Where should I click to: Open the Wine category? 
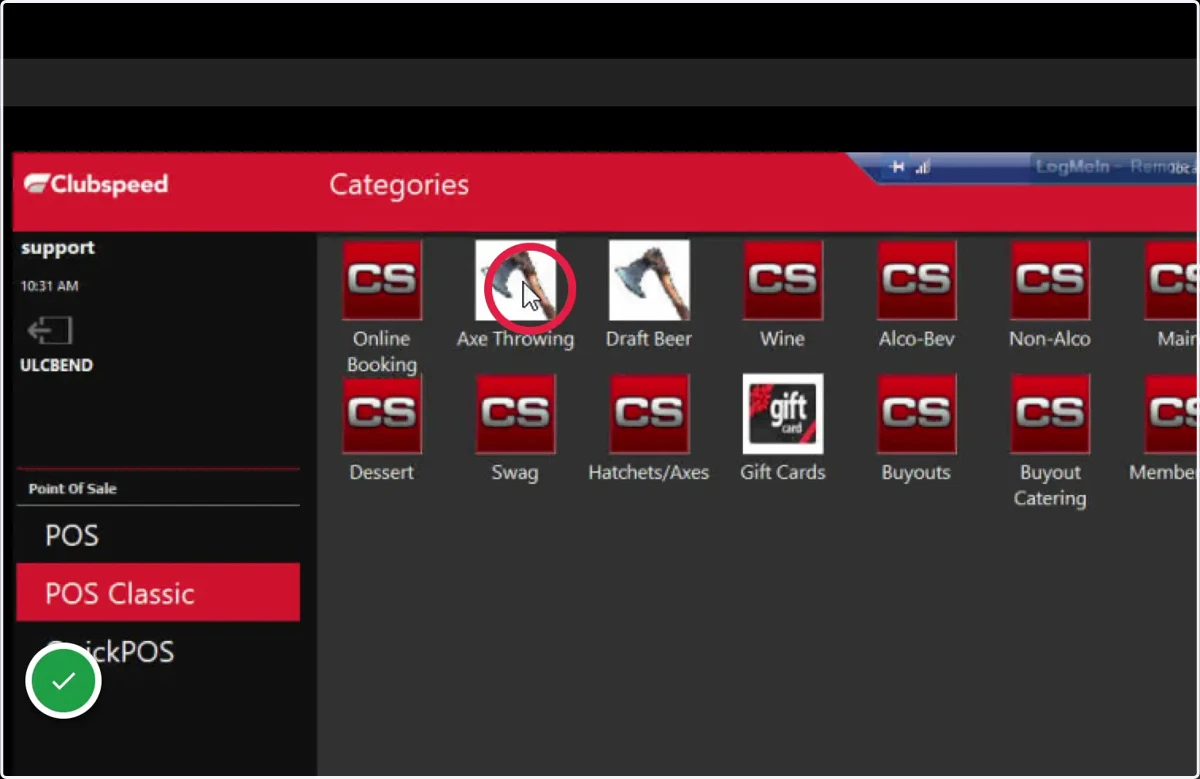[x=783, y=281]
